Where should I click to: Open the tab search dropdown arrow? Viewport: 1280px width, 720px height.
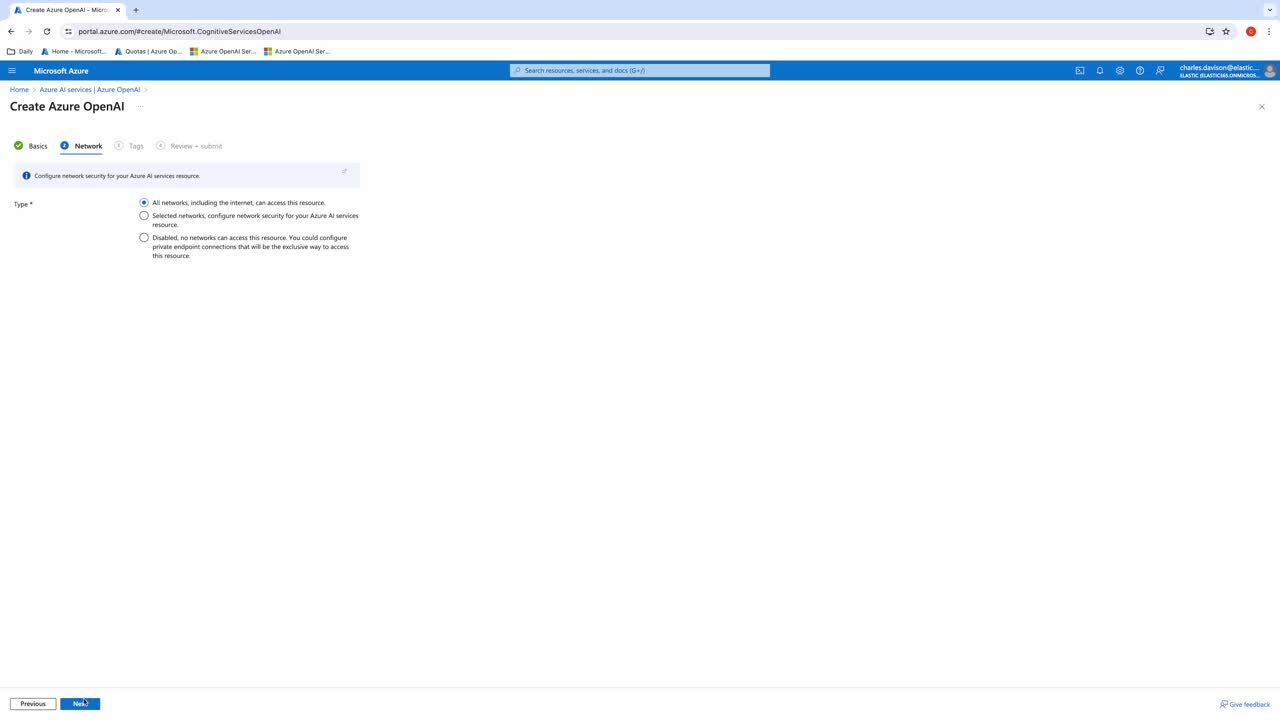click(1270, 10)
